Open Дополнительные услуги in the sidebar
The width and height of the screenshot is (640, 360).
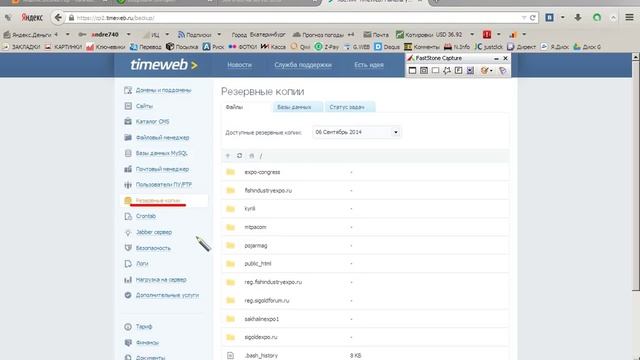(x=167, y=295)
